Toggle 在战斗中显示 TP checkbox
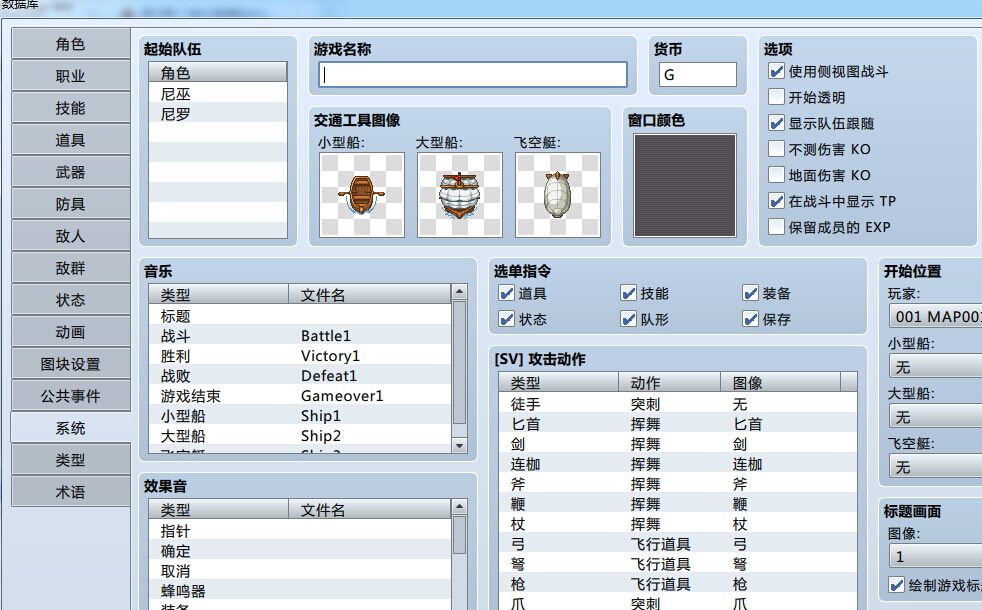The height and width of the screenshot is (610, 982). [776, 201]
